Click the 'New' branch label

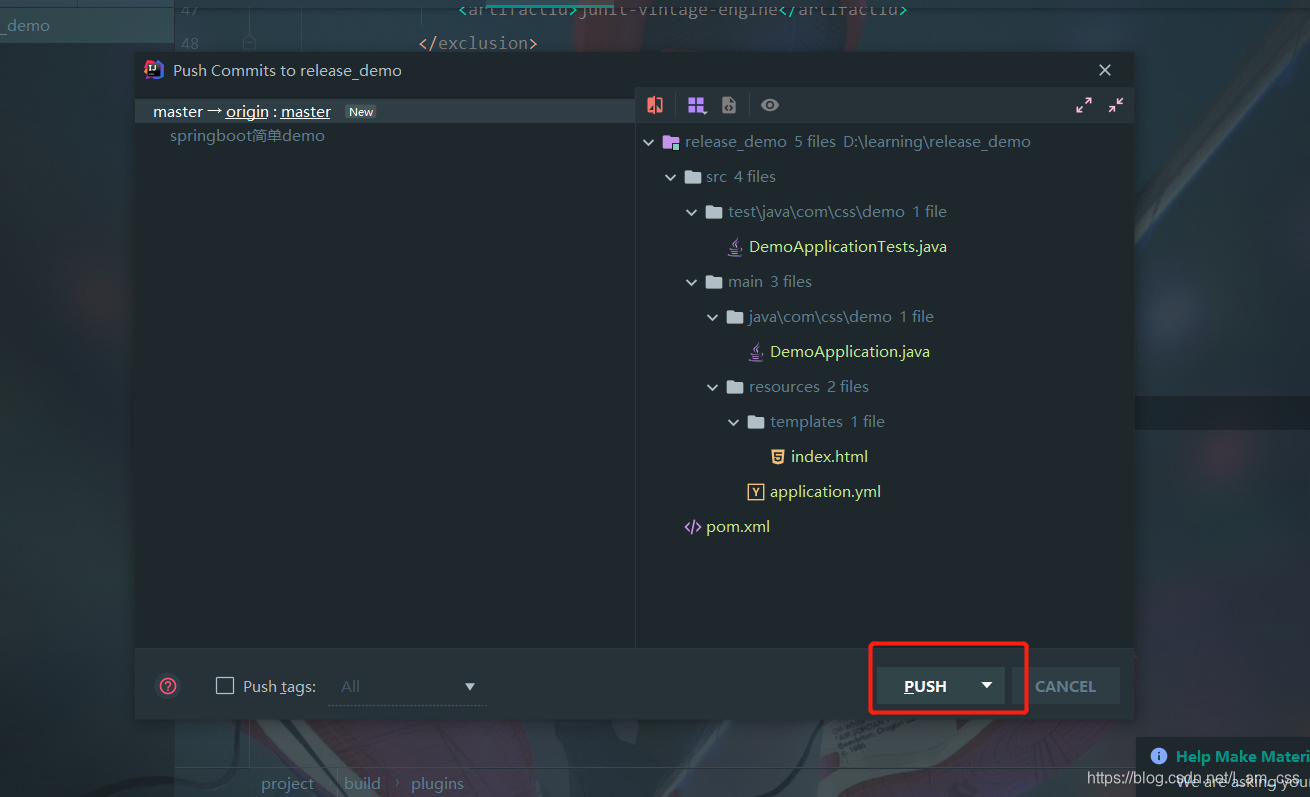[361, 112]
